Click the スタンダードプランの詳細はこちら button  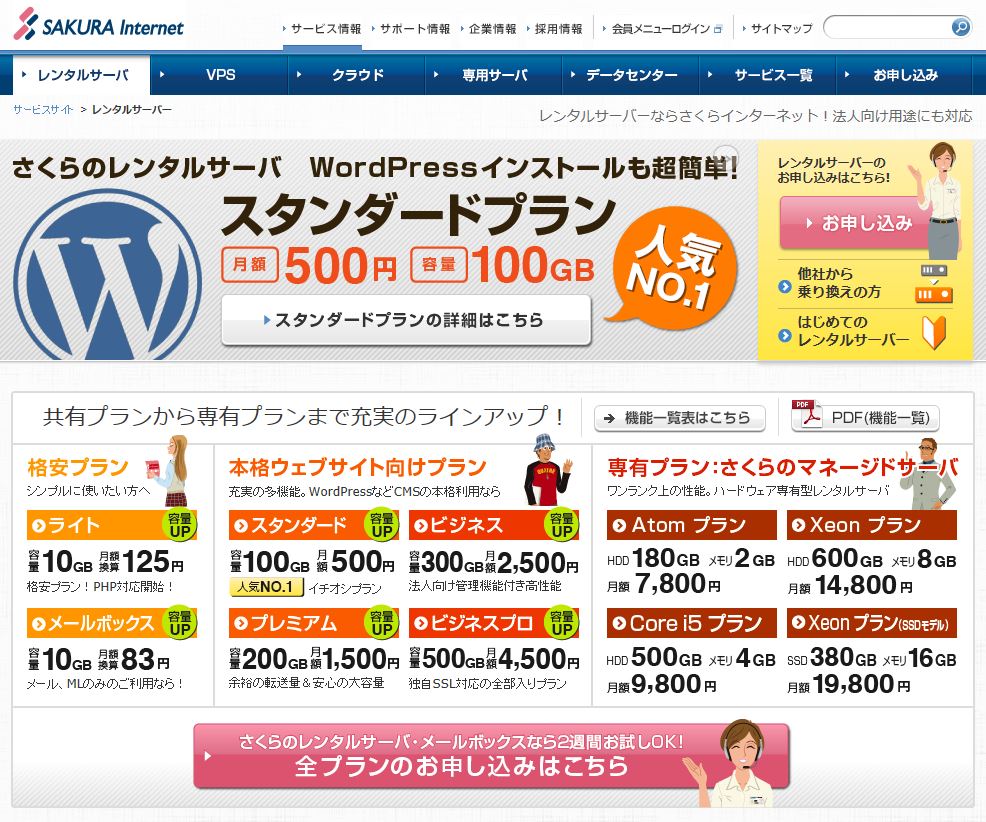(406, 319)
